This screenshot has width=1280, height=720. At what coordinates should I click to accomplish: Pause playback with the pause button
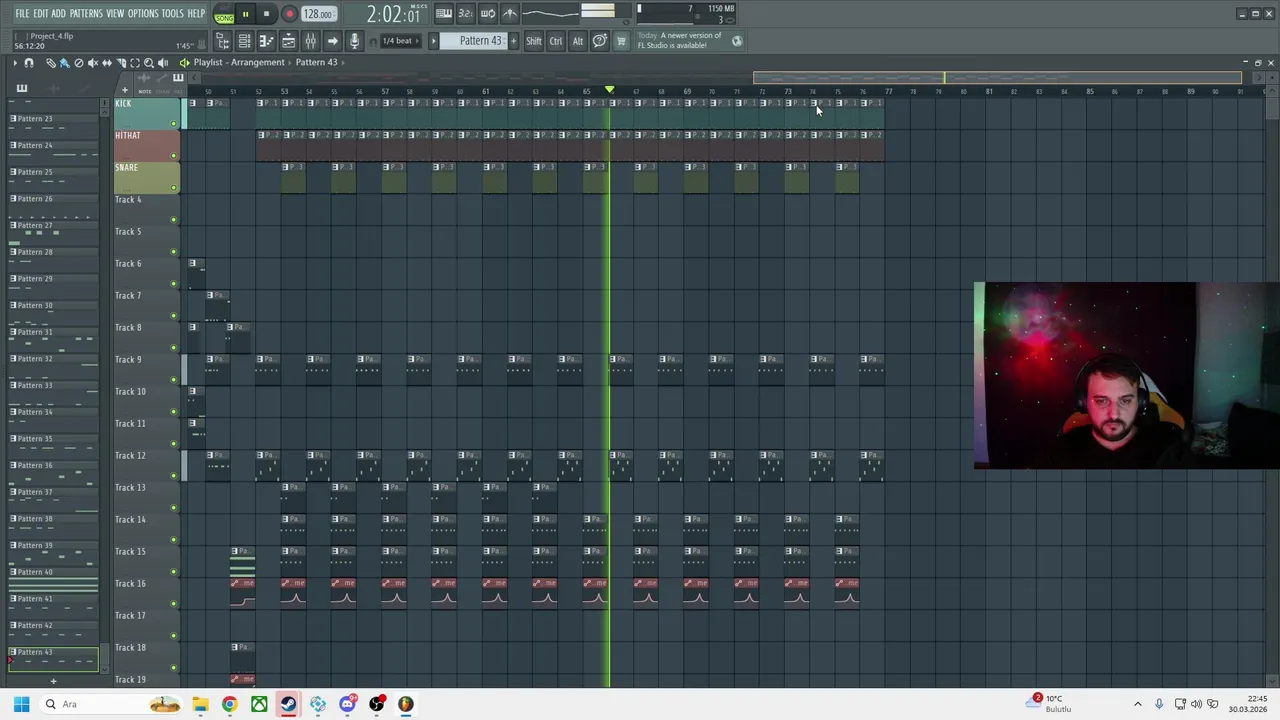(x=245, y=14)
